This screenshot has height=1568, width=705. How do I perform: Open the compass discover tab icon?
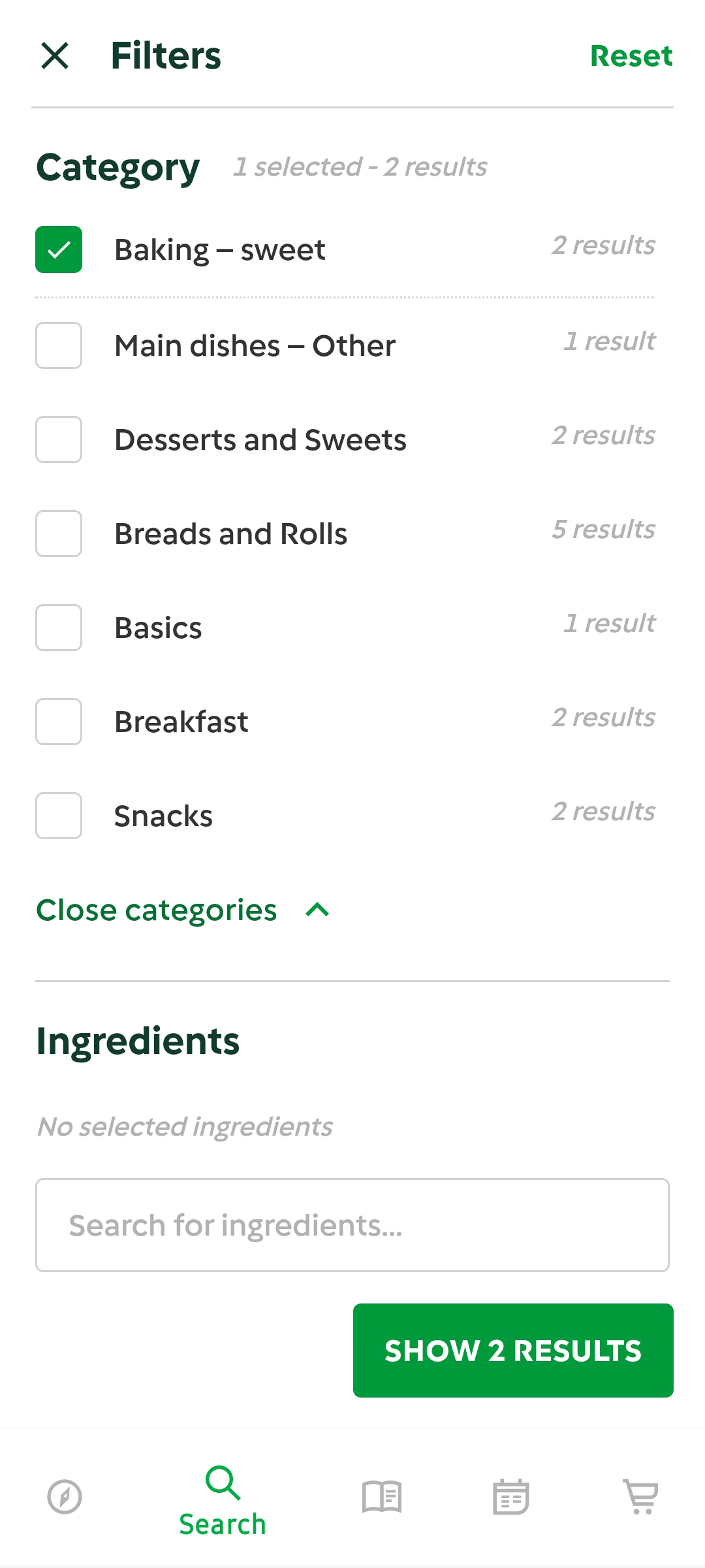coord(65,1497)
